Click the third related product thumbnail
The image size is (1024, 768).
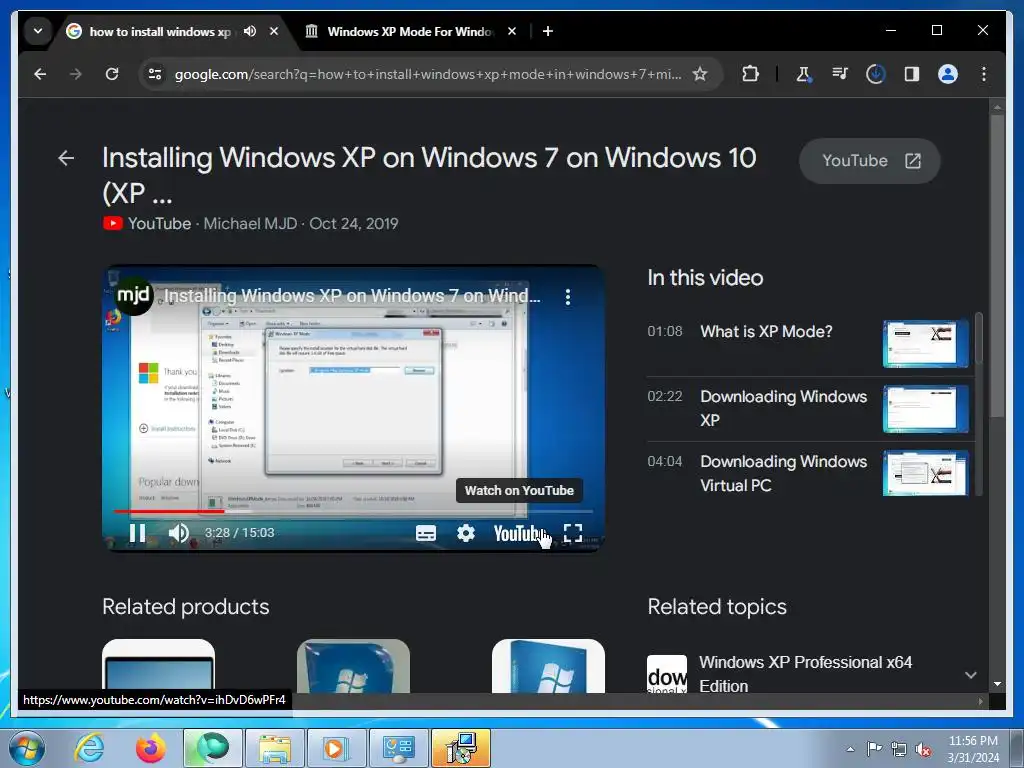tap(548, 666)
